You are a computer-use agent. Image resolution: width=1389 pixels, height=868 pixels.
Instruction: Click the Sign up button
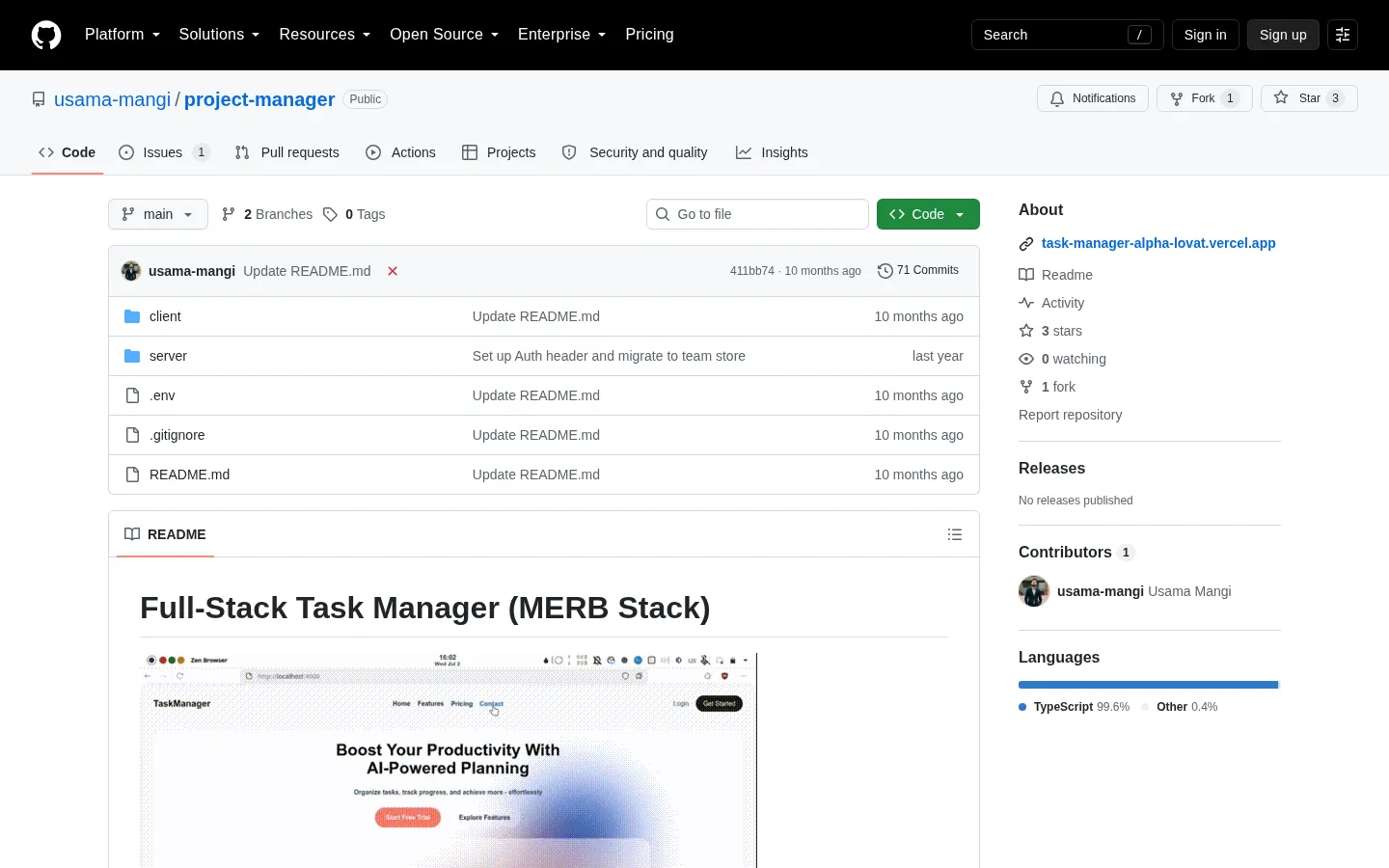(x=1283, y=35)
